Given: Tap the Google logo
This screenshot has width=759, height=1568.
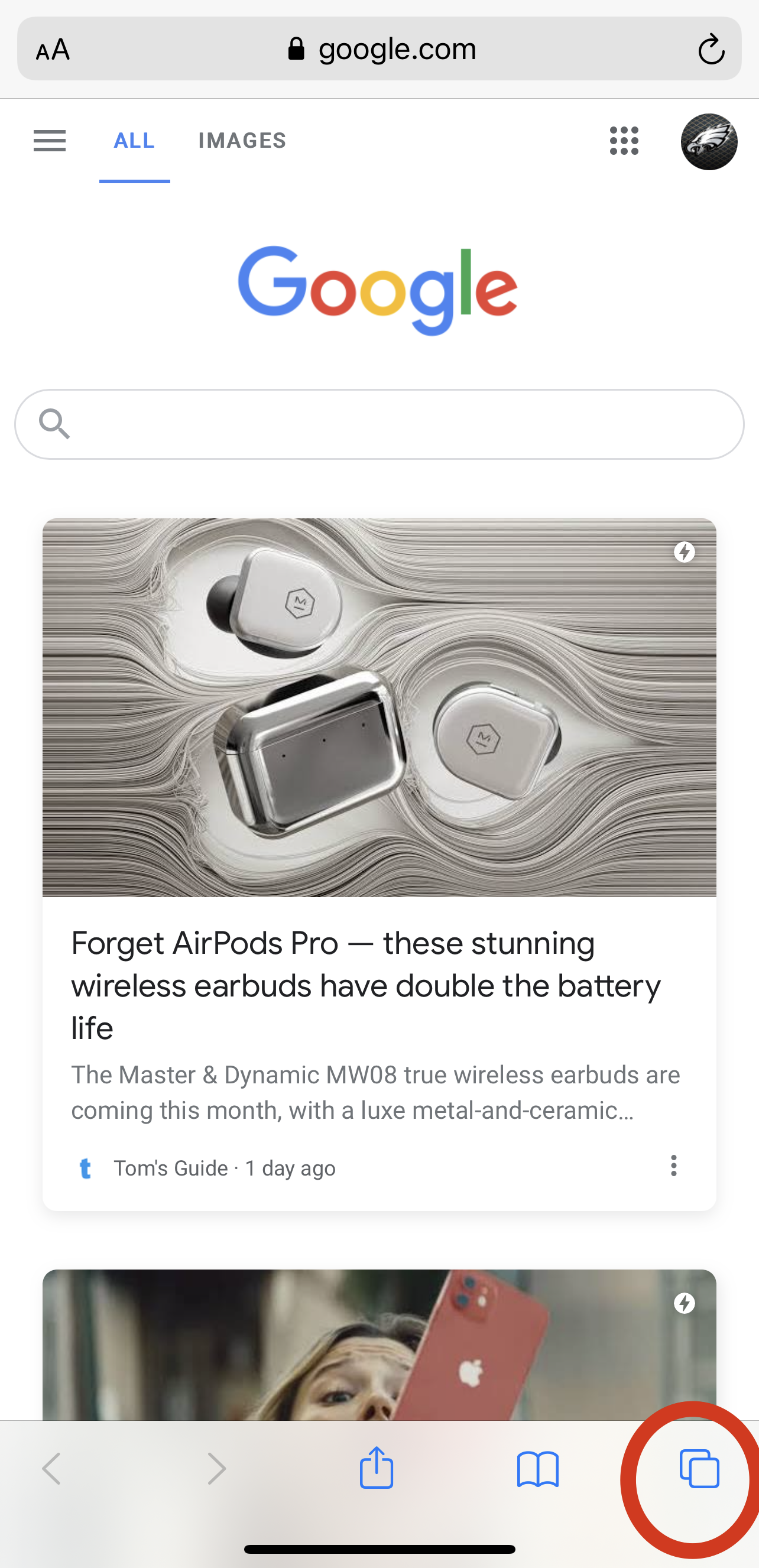Looking at the screenshot, I should (x=378, y=290).
